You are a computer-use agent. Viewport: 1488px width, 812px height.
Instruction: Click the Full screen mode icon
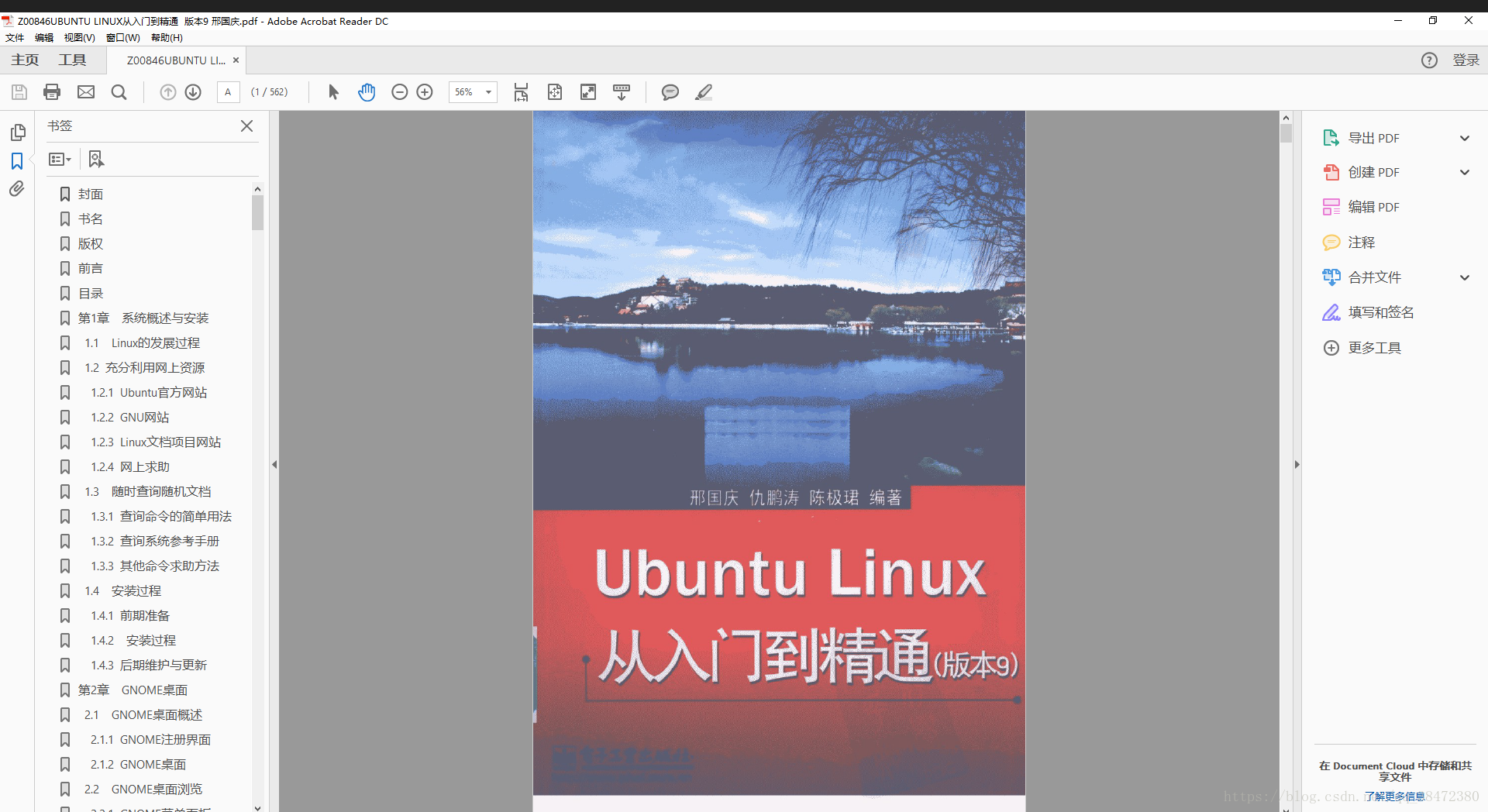tap(588, 92)
